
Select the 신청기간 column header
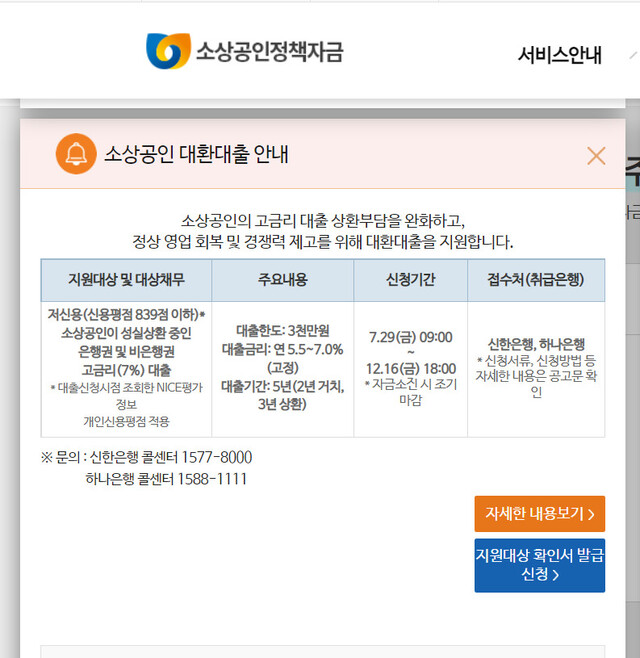click(x=410, y=280)
